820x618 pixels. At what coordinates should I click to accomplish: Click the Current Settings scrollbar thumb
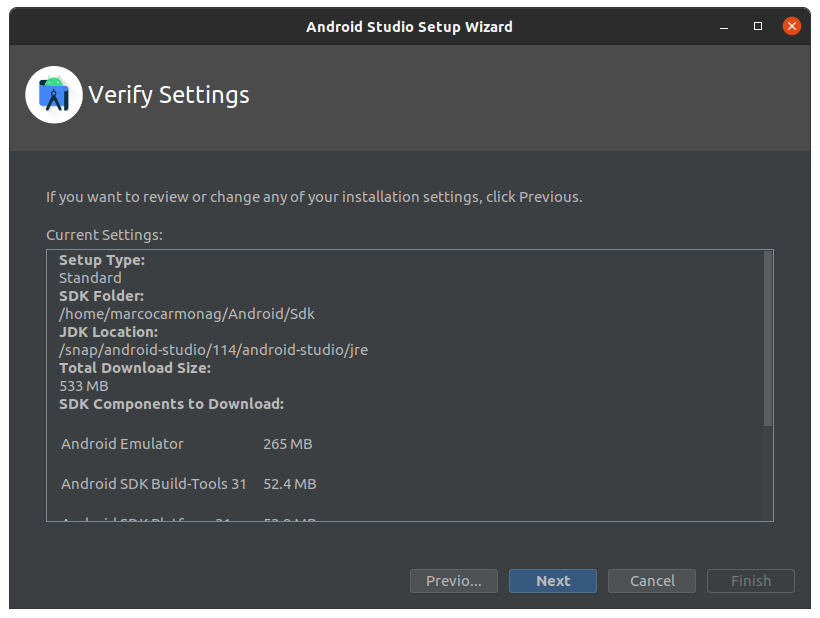pyautogui.click(x=768, y=338)
